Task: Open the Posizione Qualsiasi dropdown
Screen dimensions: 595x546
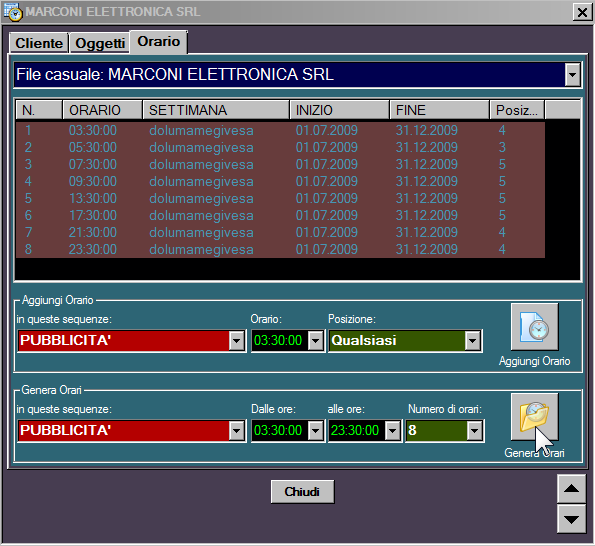Action: 472,341
